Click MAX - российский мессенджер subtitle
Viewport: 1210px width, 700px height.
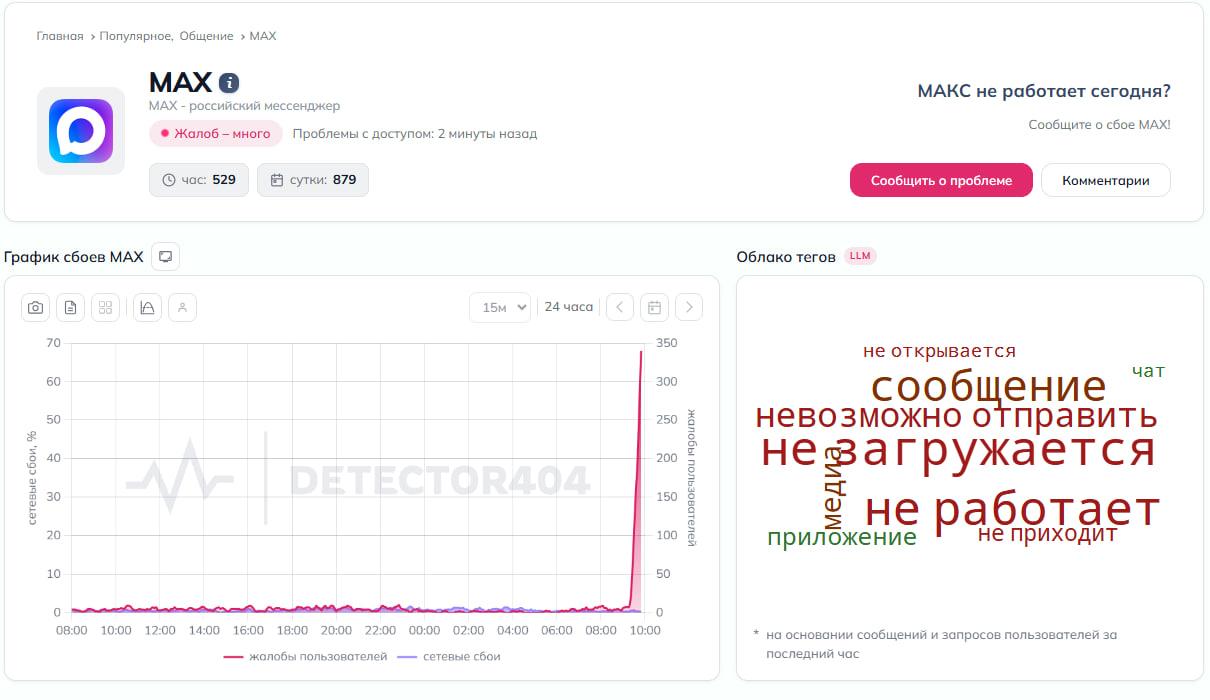(244, 105)
